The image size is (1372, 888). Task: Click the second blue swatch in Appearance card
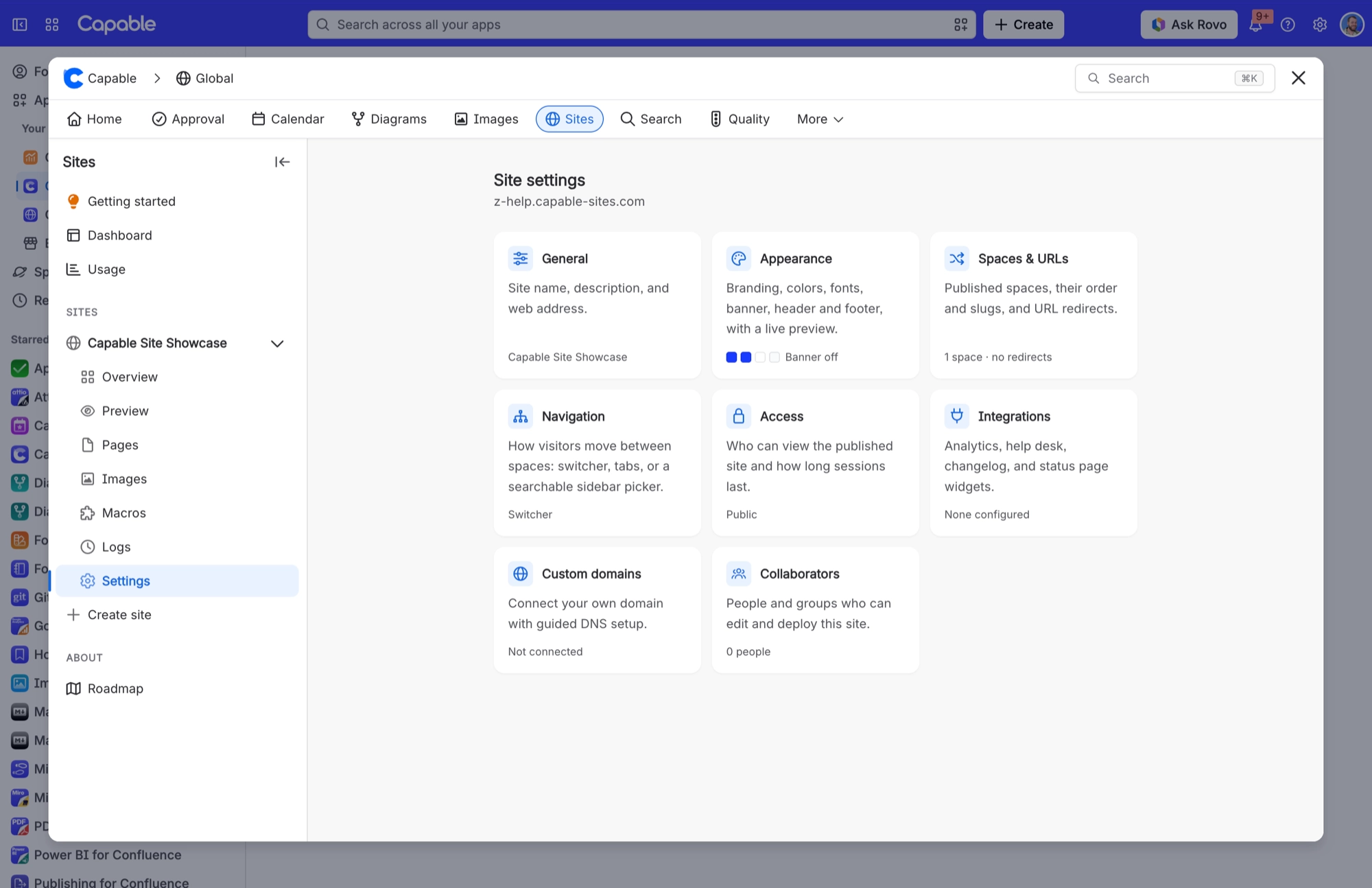point(746,357)
